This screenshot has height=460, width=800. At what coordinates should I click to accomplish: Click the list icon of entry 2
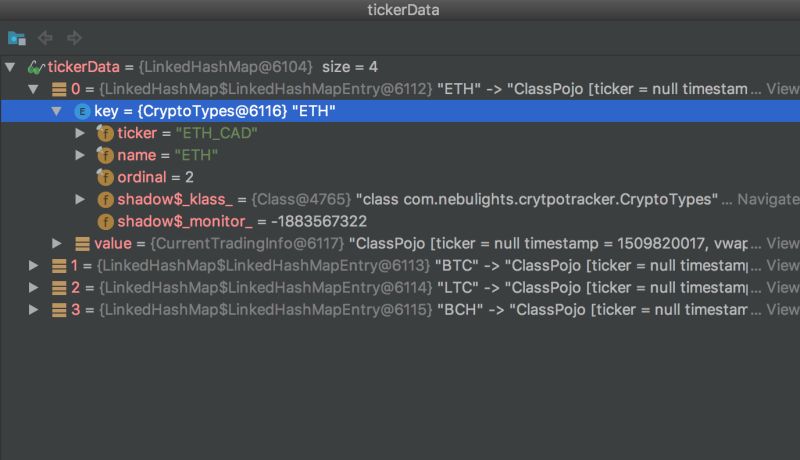(x=59, y=288)
